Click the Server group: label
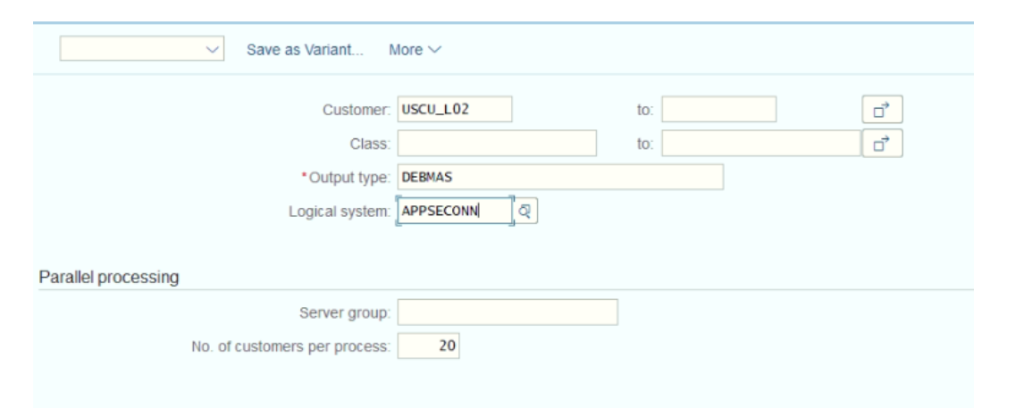The image size is (1024, 408). (x=345, y=313)
